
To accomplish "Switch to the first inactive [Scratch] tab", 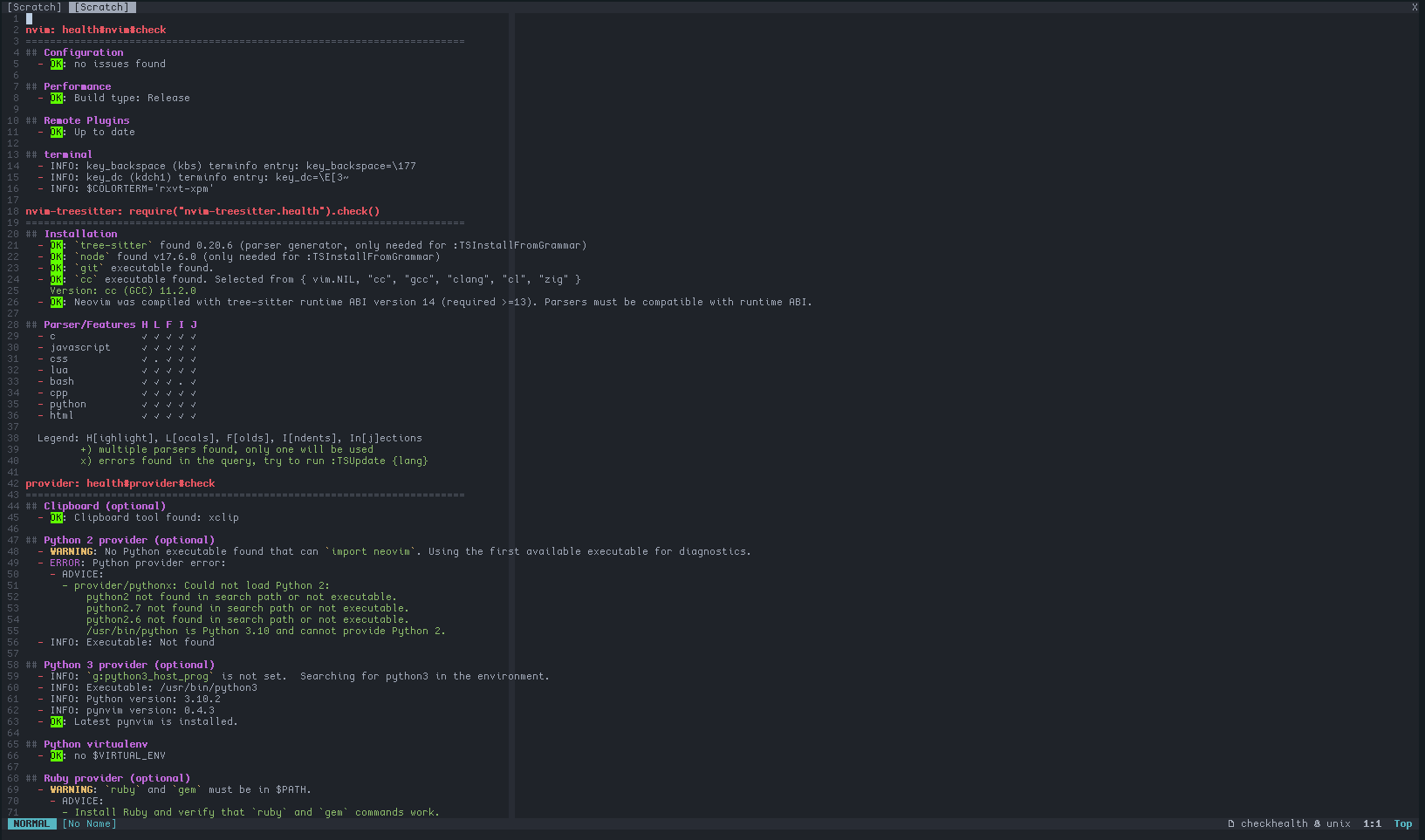I will click(34, 7).
